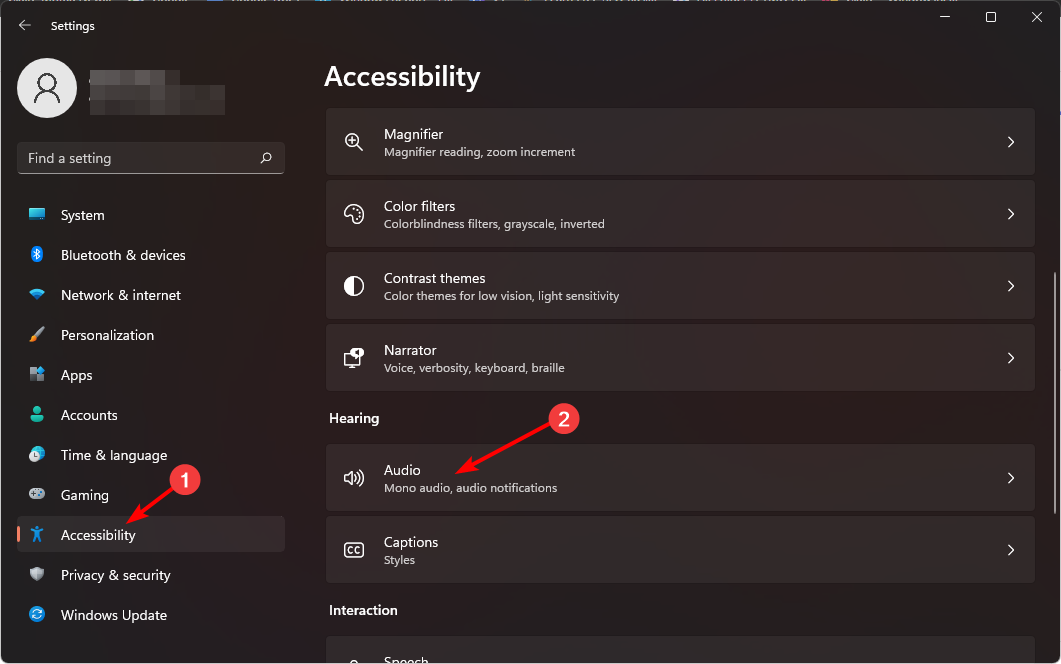
Task: Click the Magnifier icon
Action: [354, 141]
